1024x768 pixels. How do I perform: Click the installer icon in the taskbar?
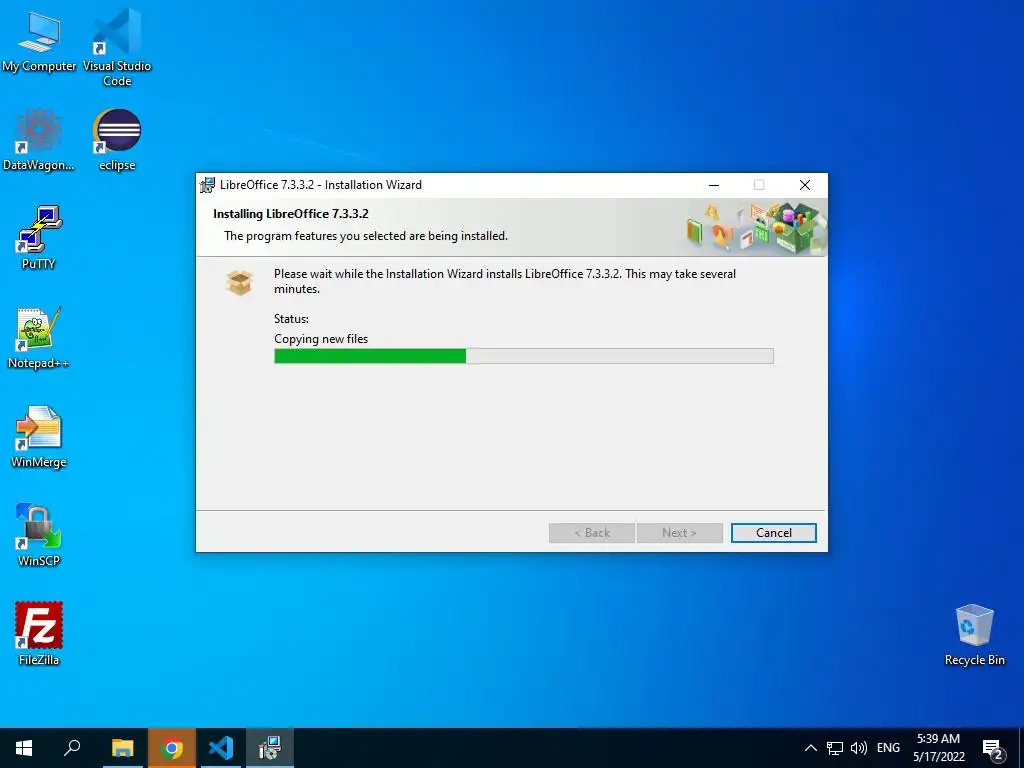click(270, 748)
